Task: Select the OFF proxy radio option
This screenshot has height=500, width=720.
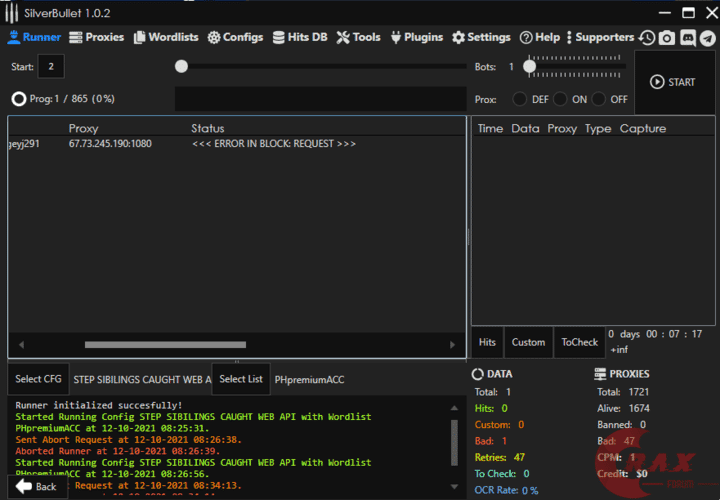Action: 599,99
